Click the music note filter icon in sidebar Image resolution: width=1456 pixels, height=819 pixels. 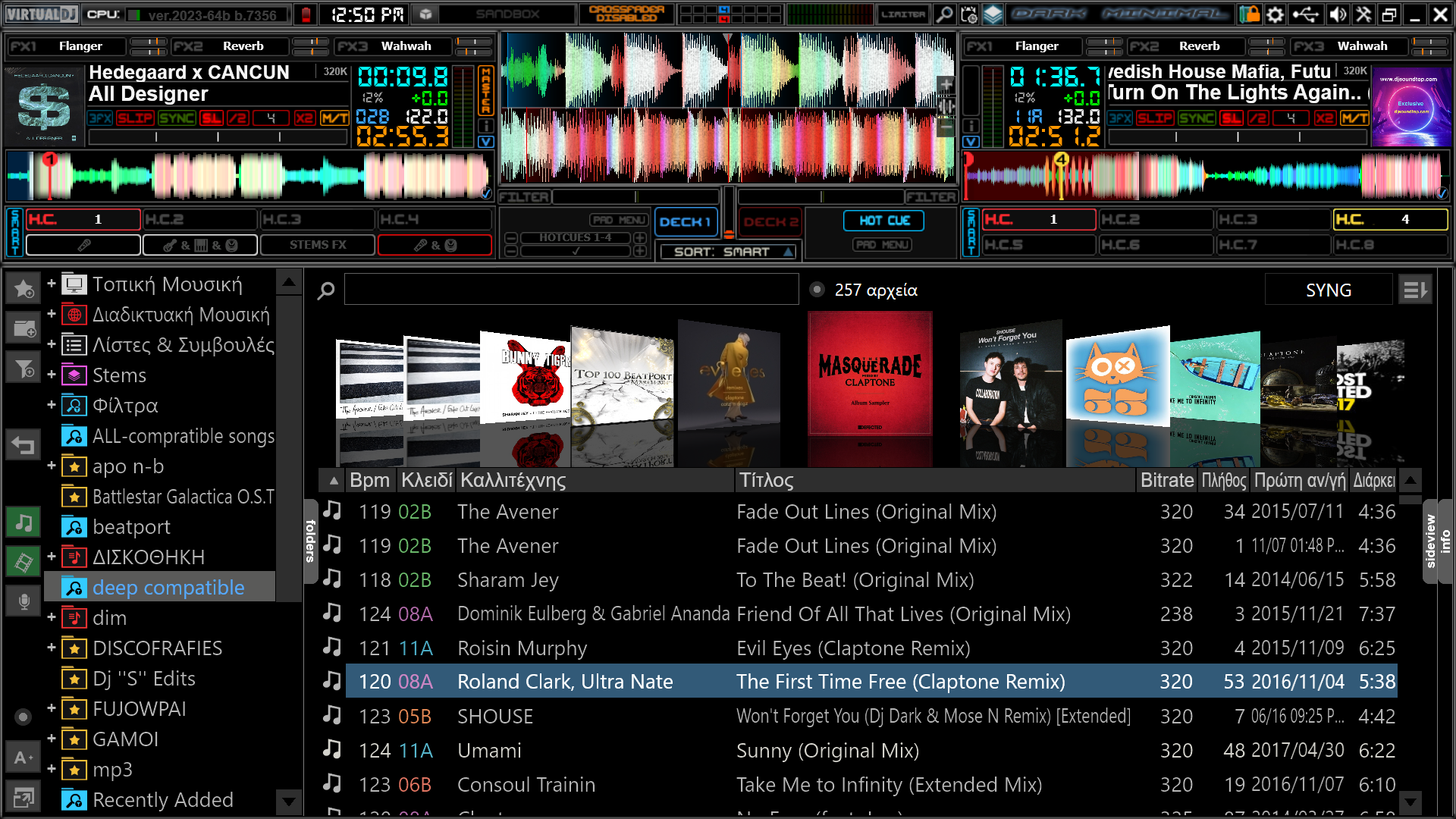click(x=24, y=522)
